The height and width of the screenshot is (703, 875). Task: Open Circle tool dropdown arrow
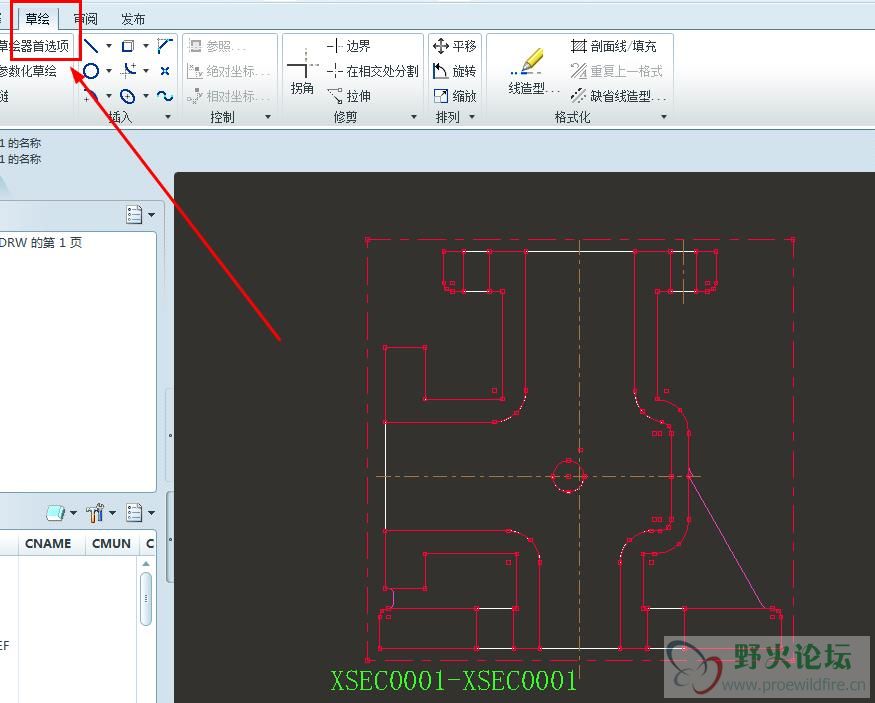[109, 71]
